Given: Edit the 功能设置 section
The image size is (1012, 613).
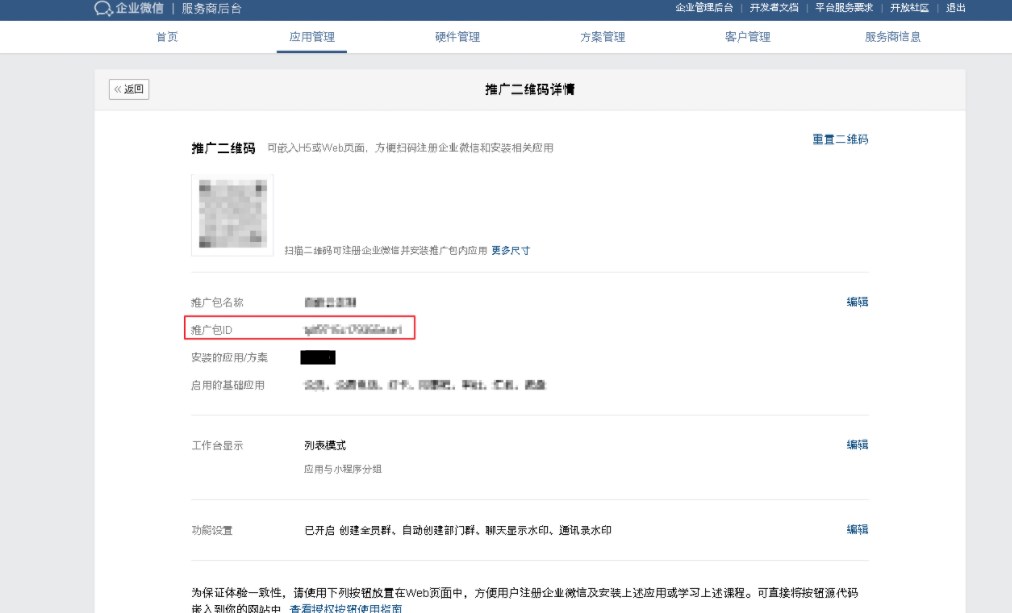Looking at the screenshot, I should click(x=857, y=530).
